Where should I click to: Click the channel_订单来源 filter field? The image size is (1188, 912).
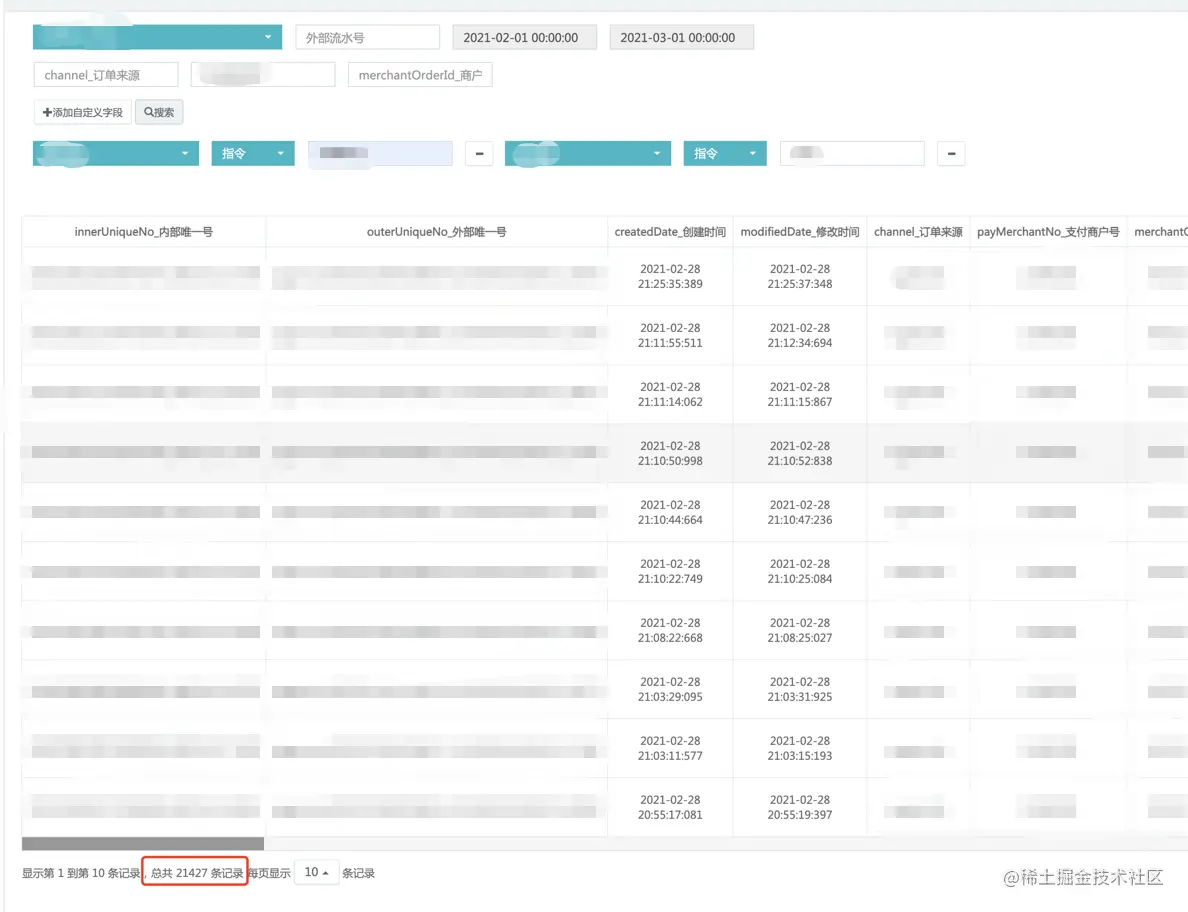coord(106,75)
